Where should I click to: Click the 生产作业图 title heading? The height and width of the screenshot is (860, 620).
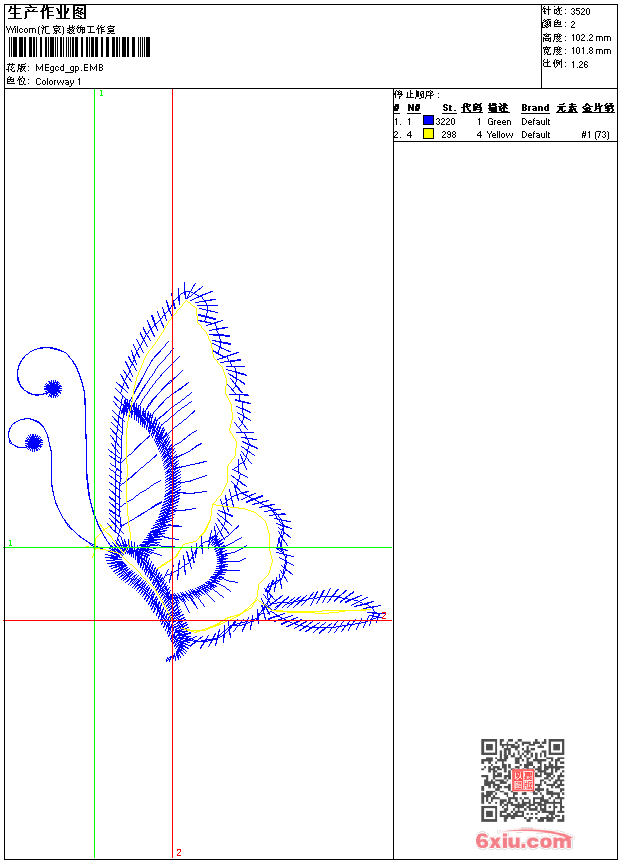[x=47, y=12]
